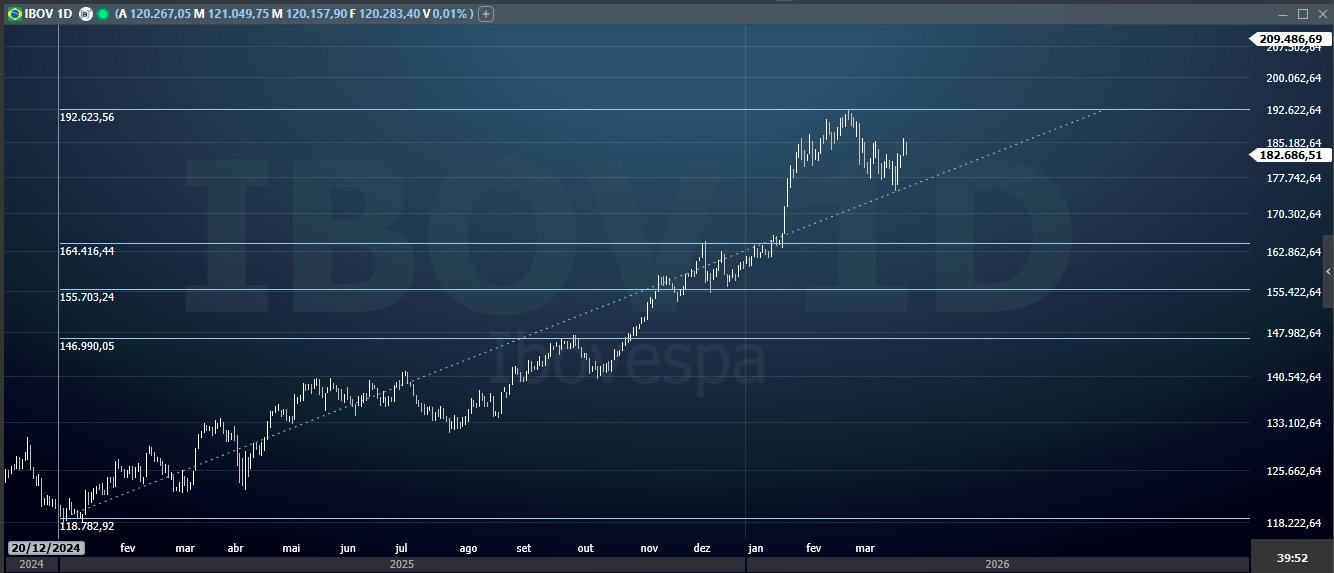The image size is (1334, 573).
Task: Click the 2024 year bar in timeline
Action: pyautogui.click(x=31, y=565)
